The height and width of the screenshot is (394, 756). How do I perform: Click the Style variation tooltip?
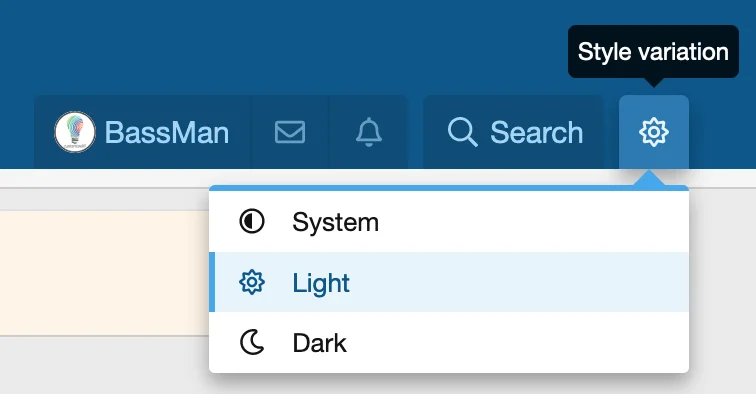pos(653,52)
